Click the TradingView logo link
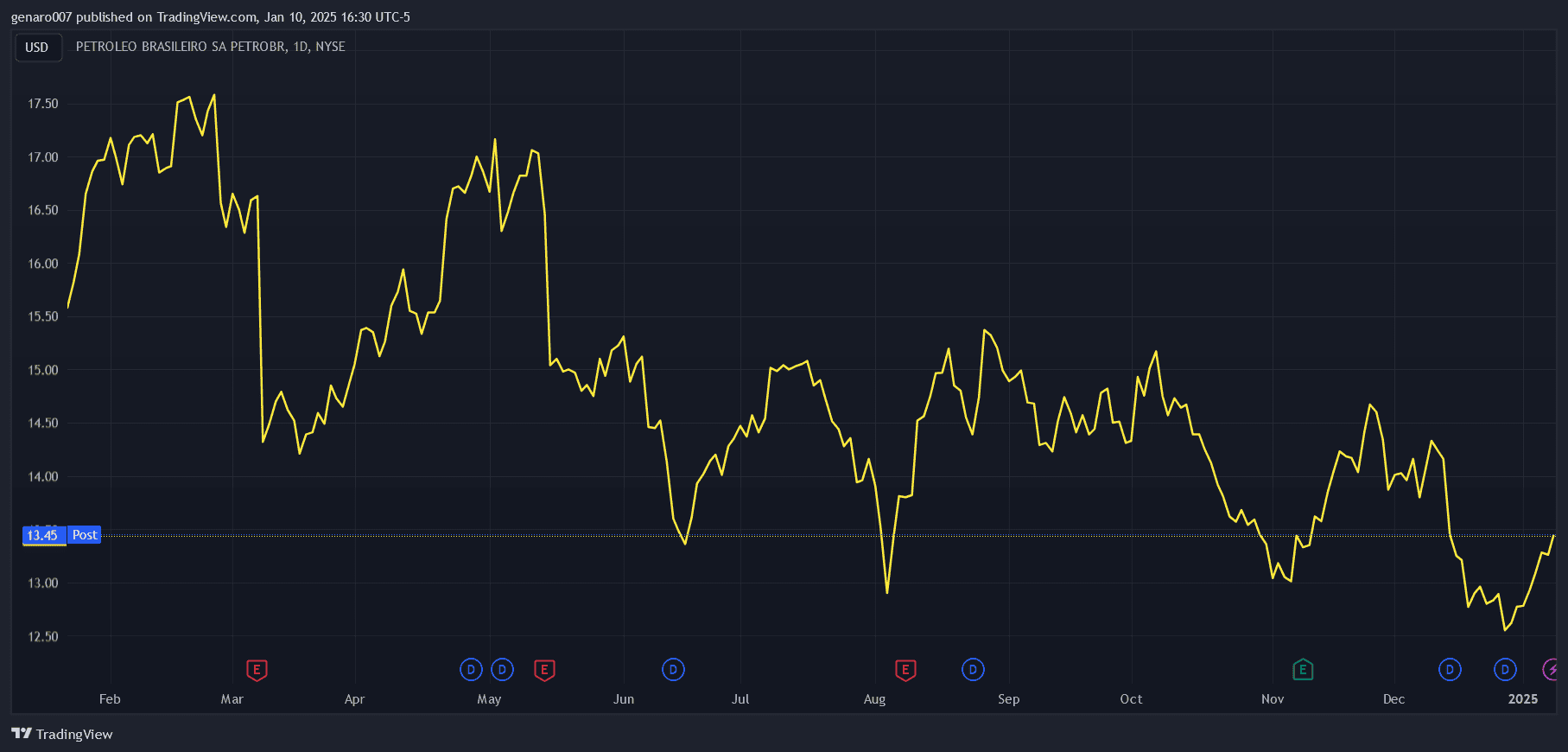The image size is (1568, 752). [x=62, y=734]
